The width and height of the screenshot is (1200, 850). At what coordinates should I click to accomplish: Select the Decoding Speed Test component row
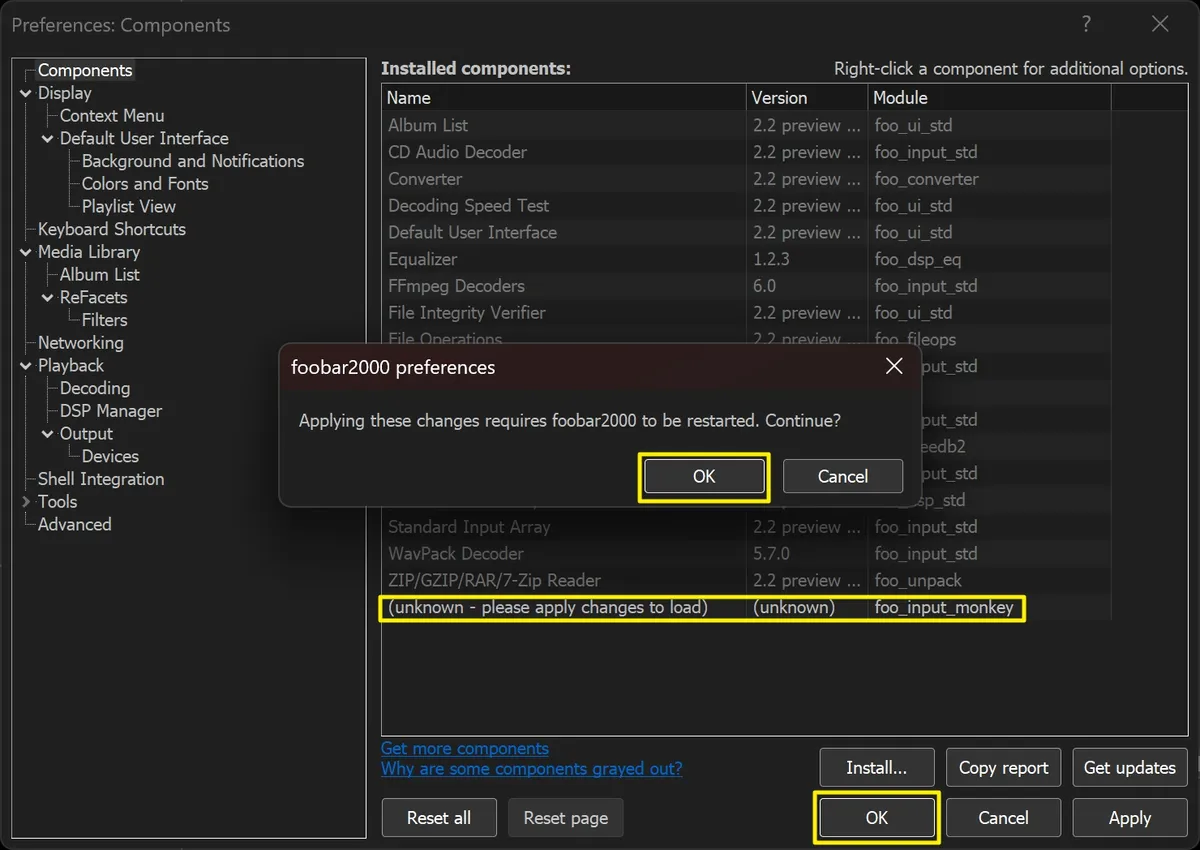pyautogui.click(x=746, y=206)
